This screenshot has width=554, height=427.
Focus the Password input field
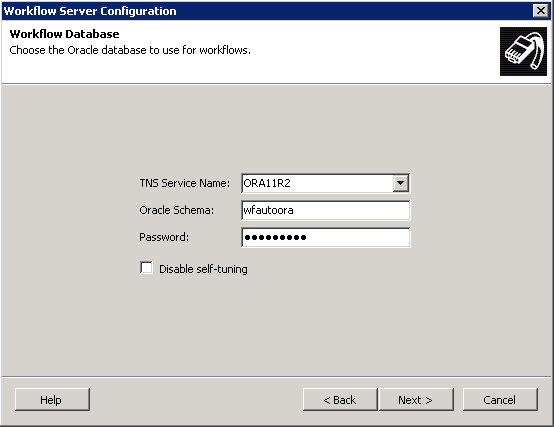tap(325, 237)
